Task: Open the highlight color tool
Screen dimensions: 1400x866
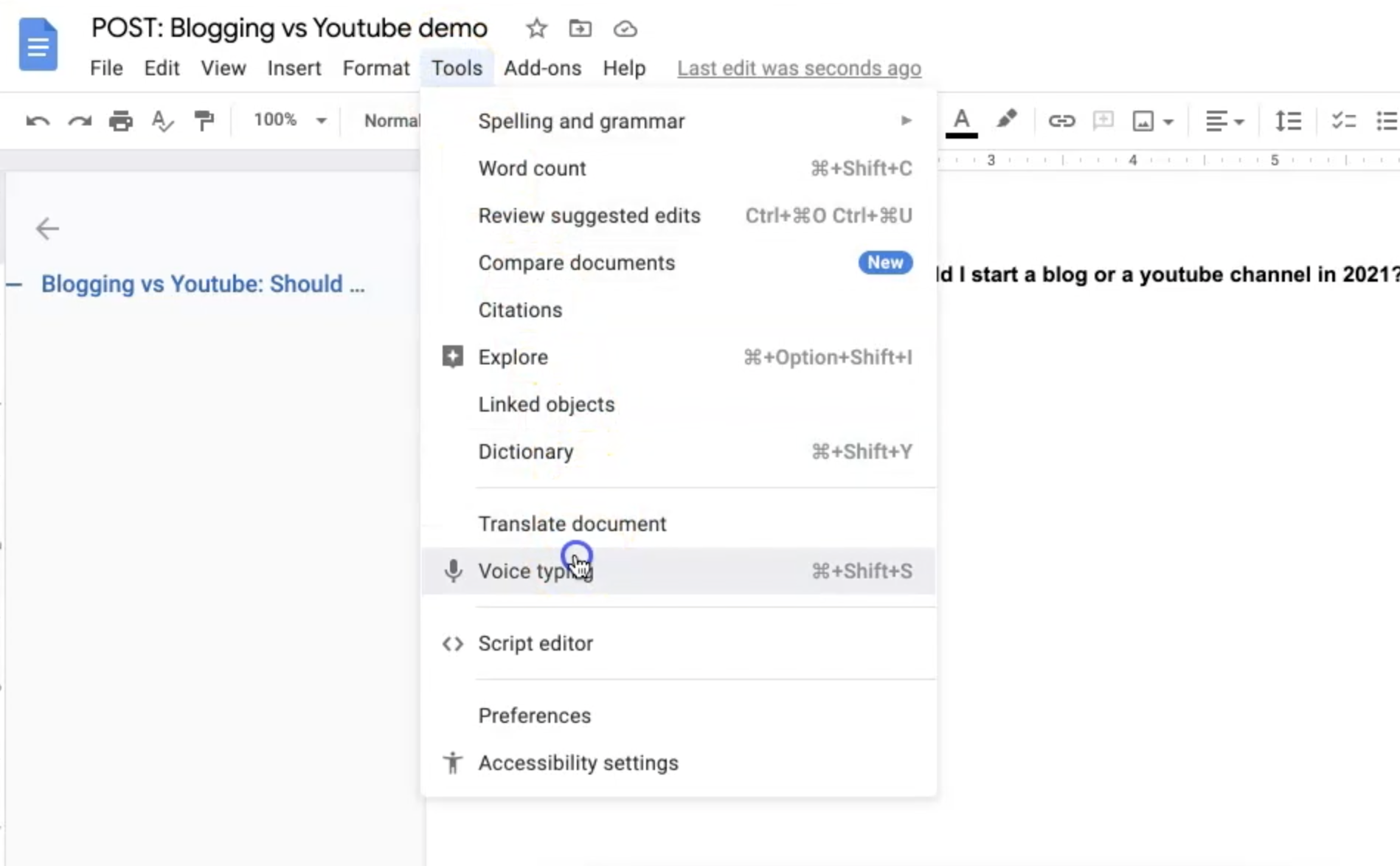Action: [1006, 119]
